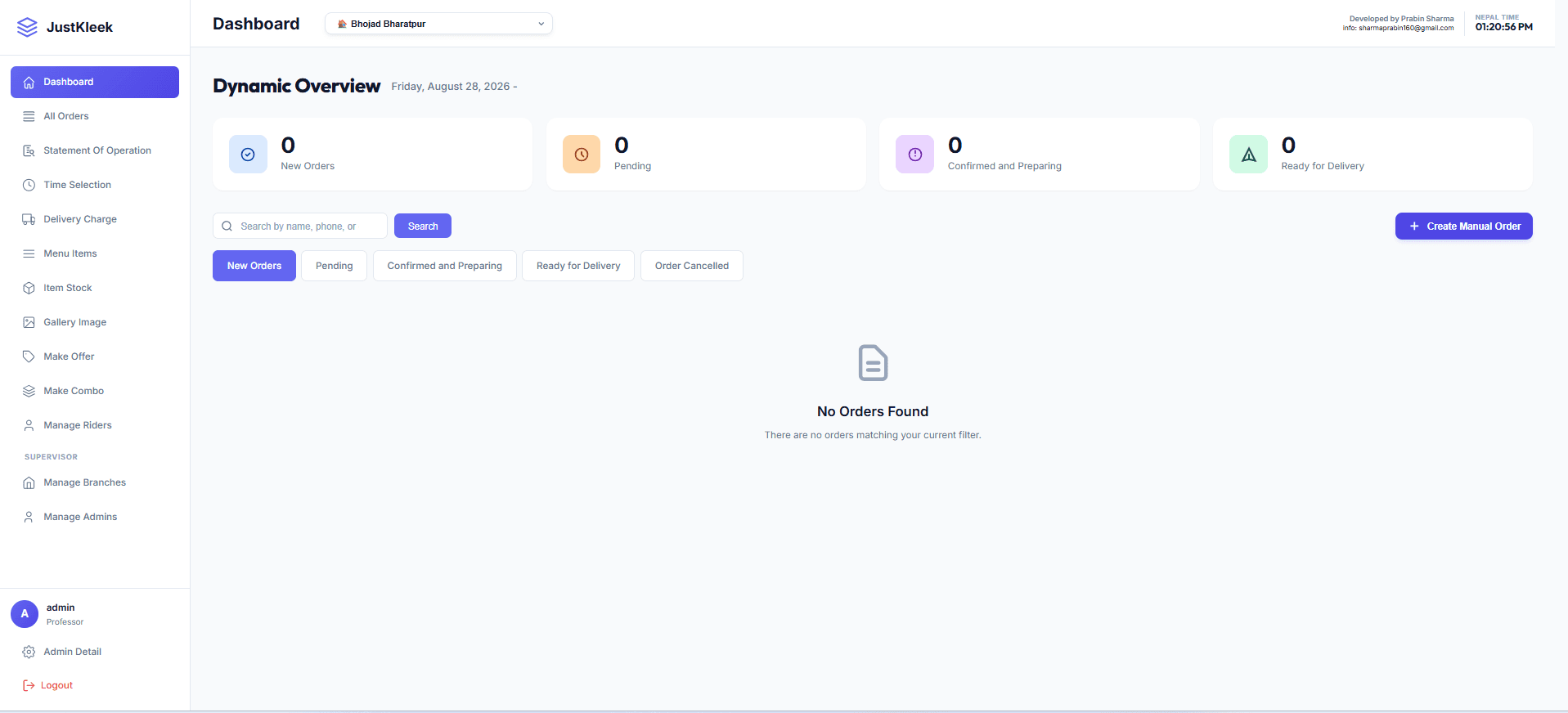Click the Manage Admins person icon

29,517
